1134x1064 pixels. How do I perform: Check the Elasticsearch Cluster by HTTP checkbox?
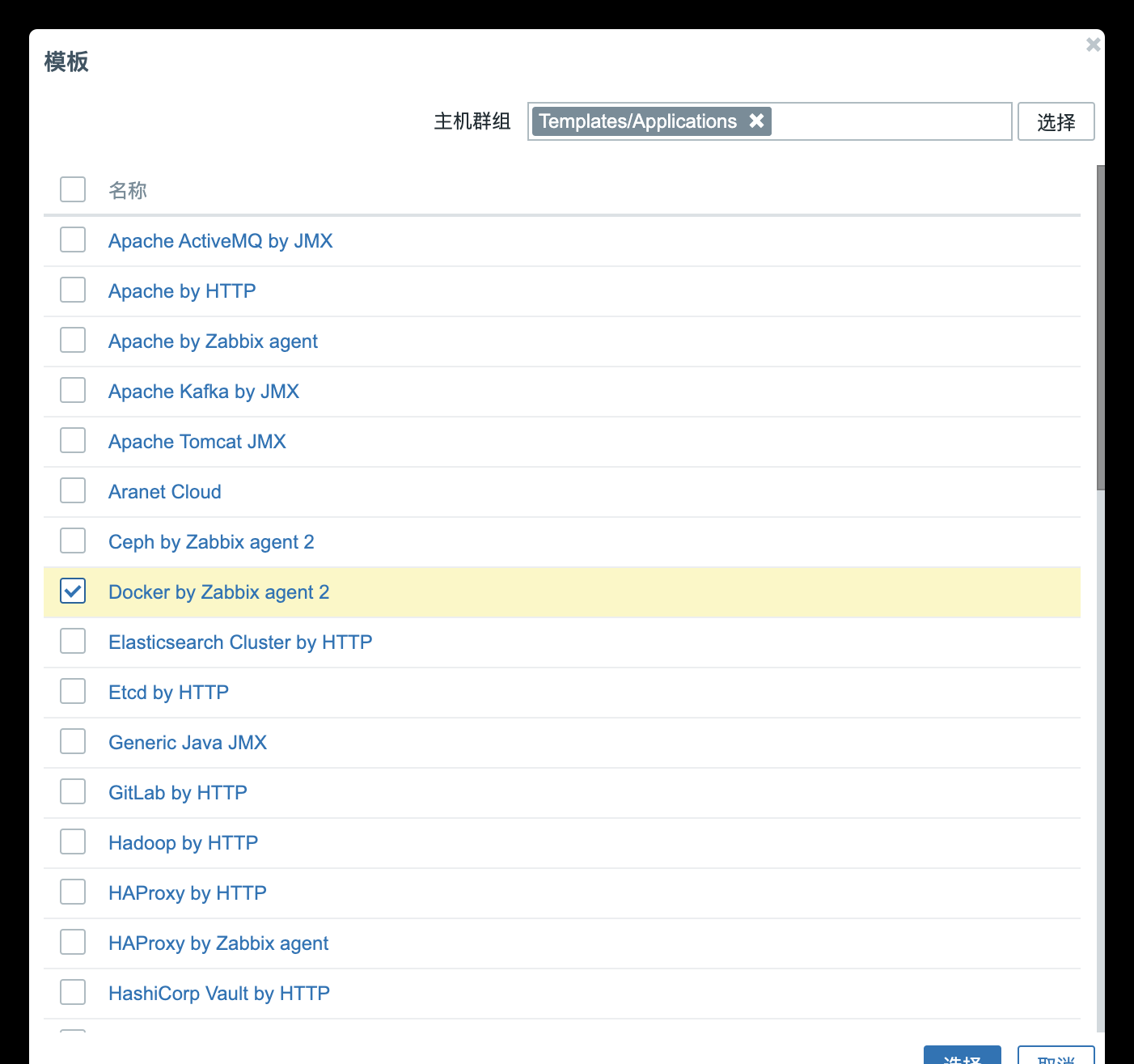(x=73, y=641)
